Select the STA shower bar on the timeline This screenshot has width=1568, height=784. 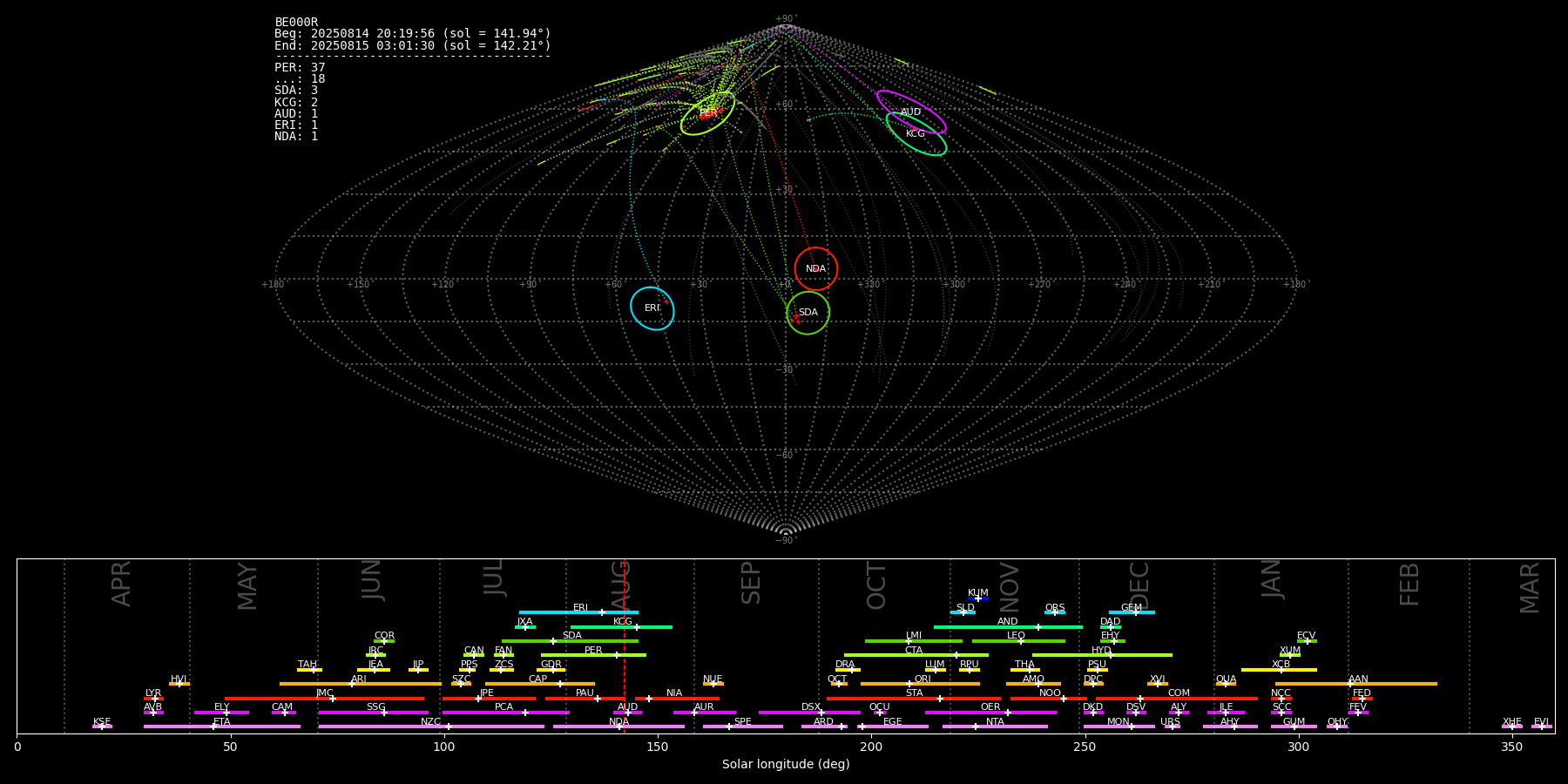(914, 699)
